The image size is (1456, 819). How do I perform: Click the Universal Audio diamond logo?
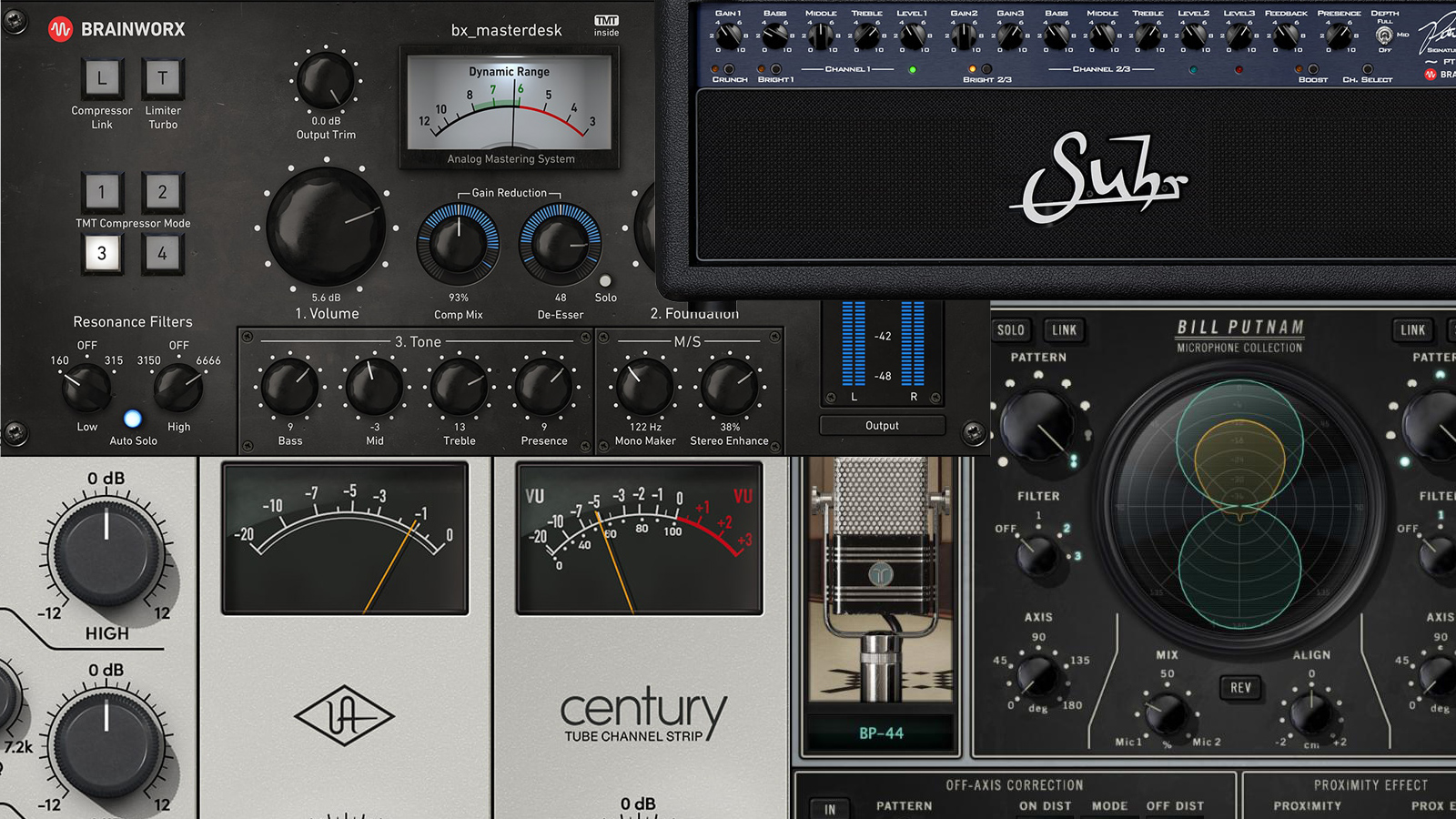click(x=344, y=716)
